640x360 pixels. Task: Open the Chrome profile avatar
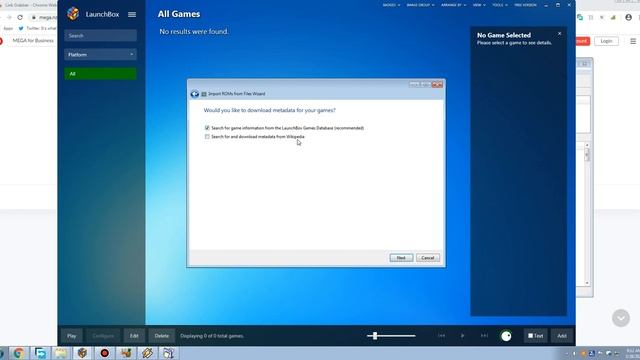629,18
